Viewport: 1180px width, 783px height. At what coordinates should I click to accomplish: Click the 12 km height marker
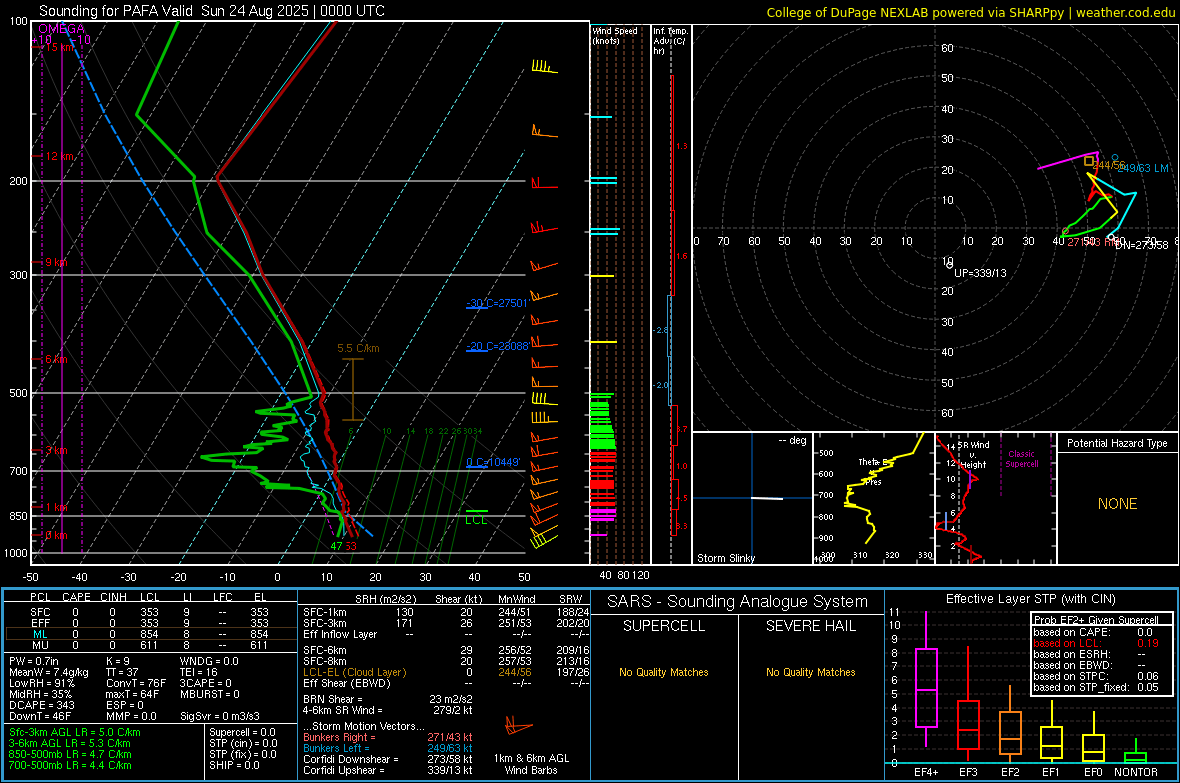coord(58,157)
